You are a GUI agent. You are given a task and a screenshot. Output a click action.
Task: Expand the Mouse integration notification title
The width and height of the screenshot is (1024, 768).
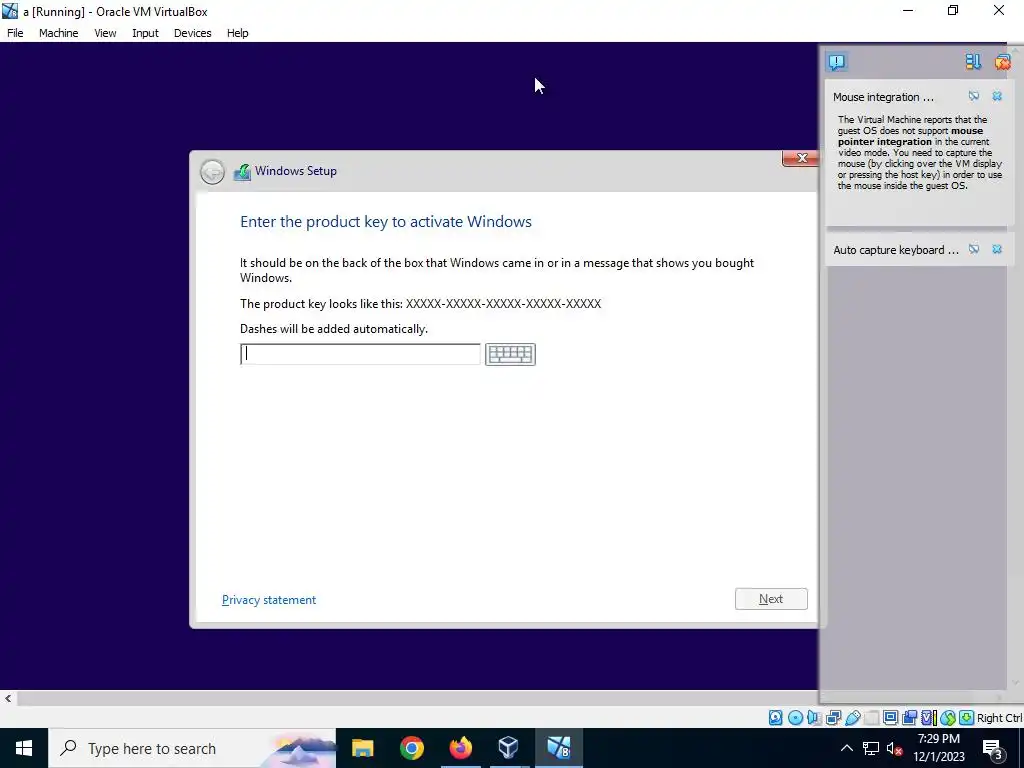click(x=883, y=97)
